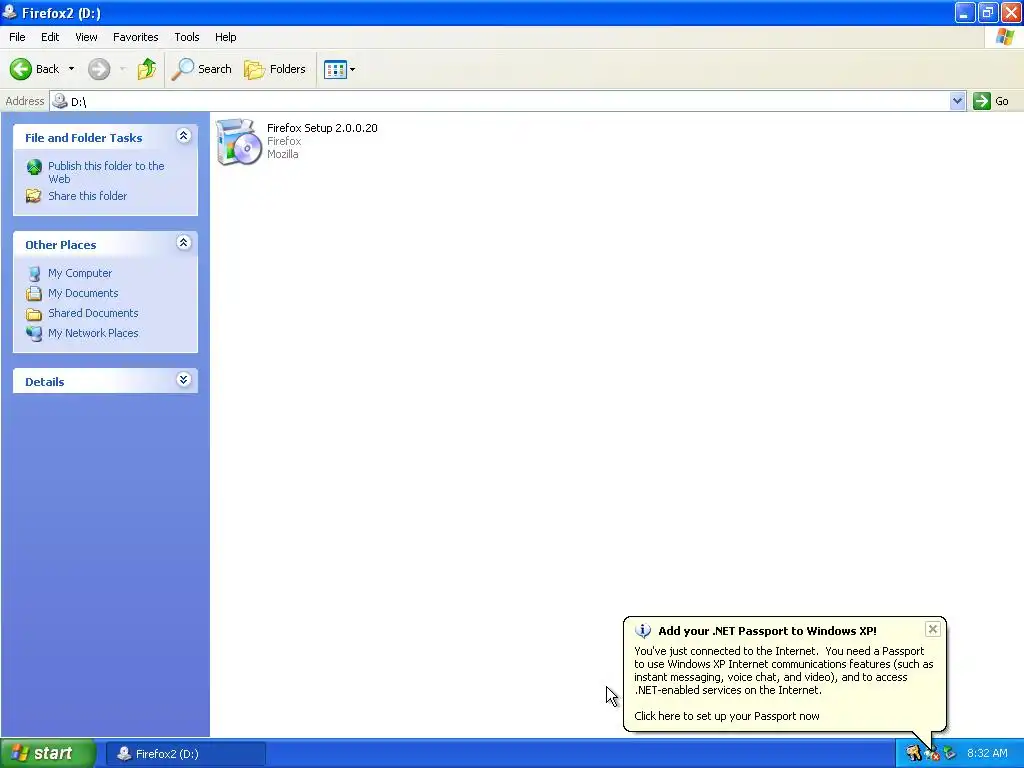
Task: Select the Firefox Setup installer icon
Action: (238, 142)
